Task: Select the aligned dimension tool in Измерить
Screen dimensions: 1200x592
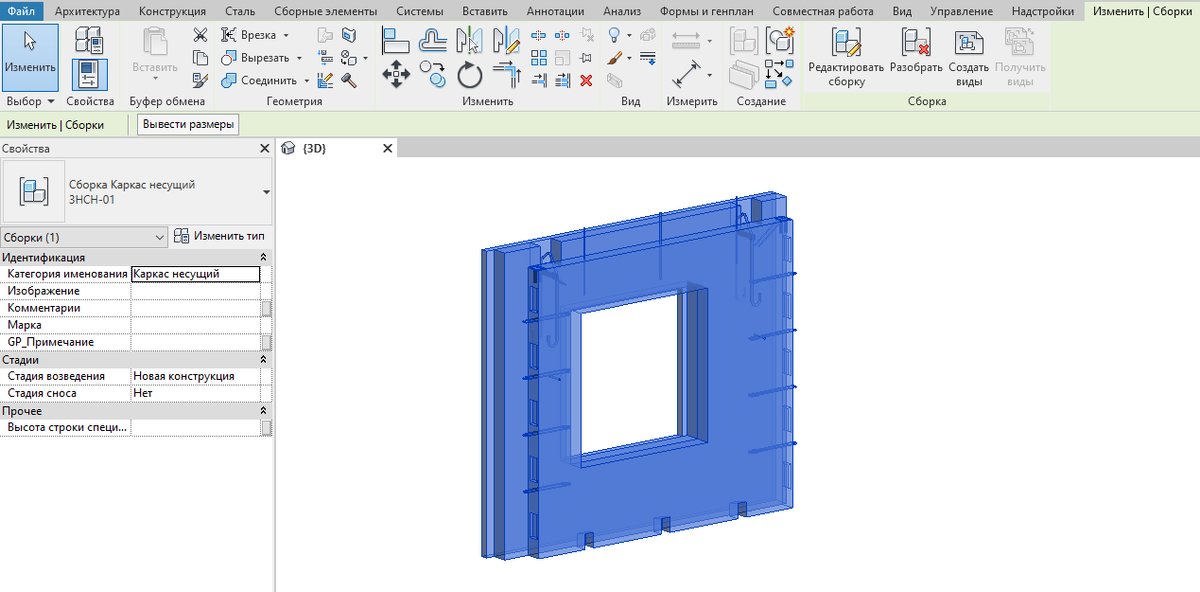Action: tap(686, 75)
